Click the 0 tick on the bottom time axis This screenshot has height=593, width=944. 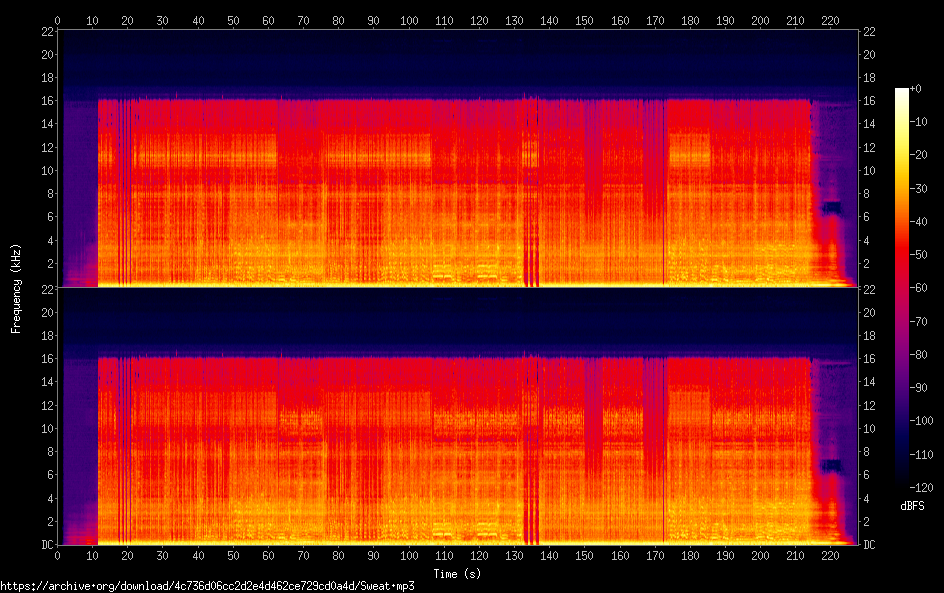(x=57, y=556)
